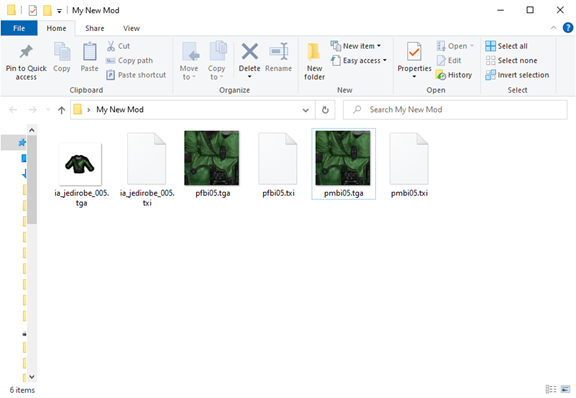Screen dimensions: 576x398
Task: Click Copy path in the ribbon
Action: 129,61
